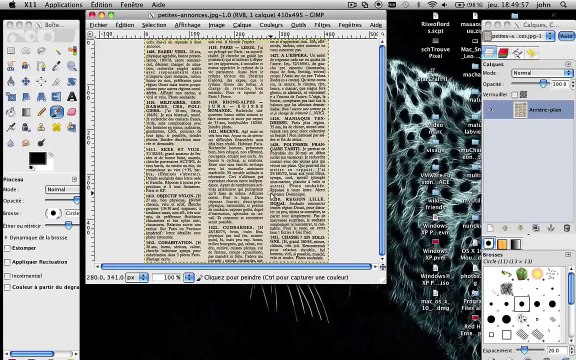This screenshot has height=360, width=576.
Task: Enable the Incrémentiel checkbox
Action: click(7, 276)
